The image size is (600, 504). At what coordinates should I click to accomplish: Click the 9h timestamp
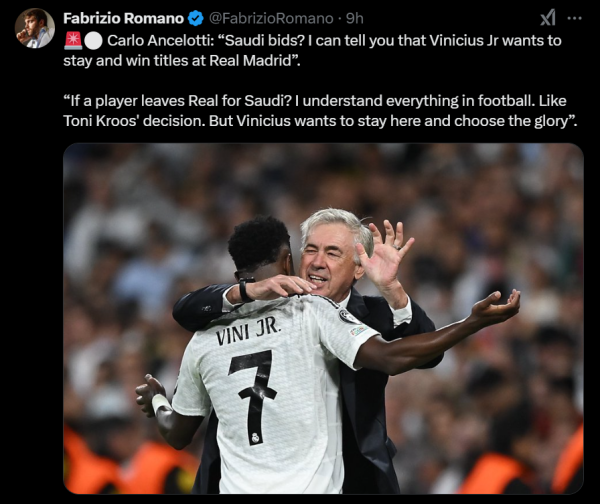point(354,18)
